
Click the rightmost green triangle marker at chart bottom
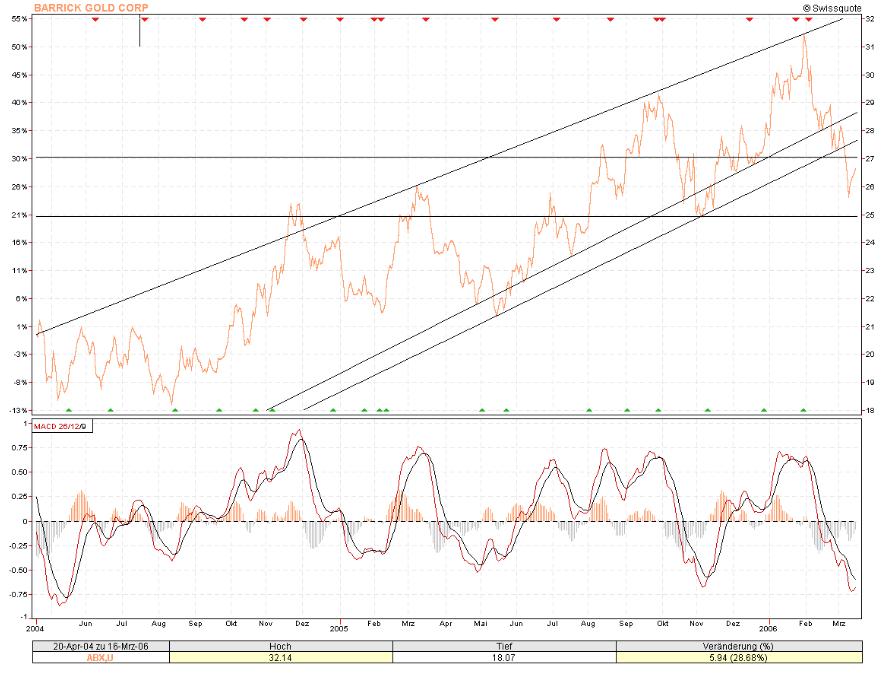(x=804, y=410)
